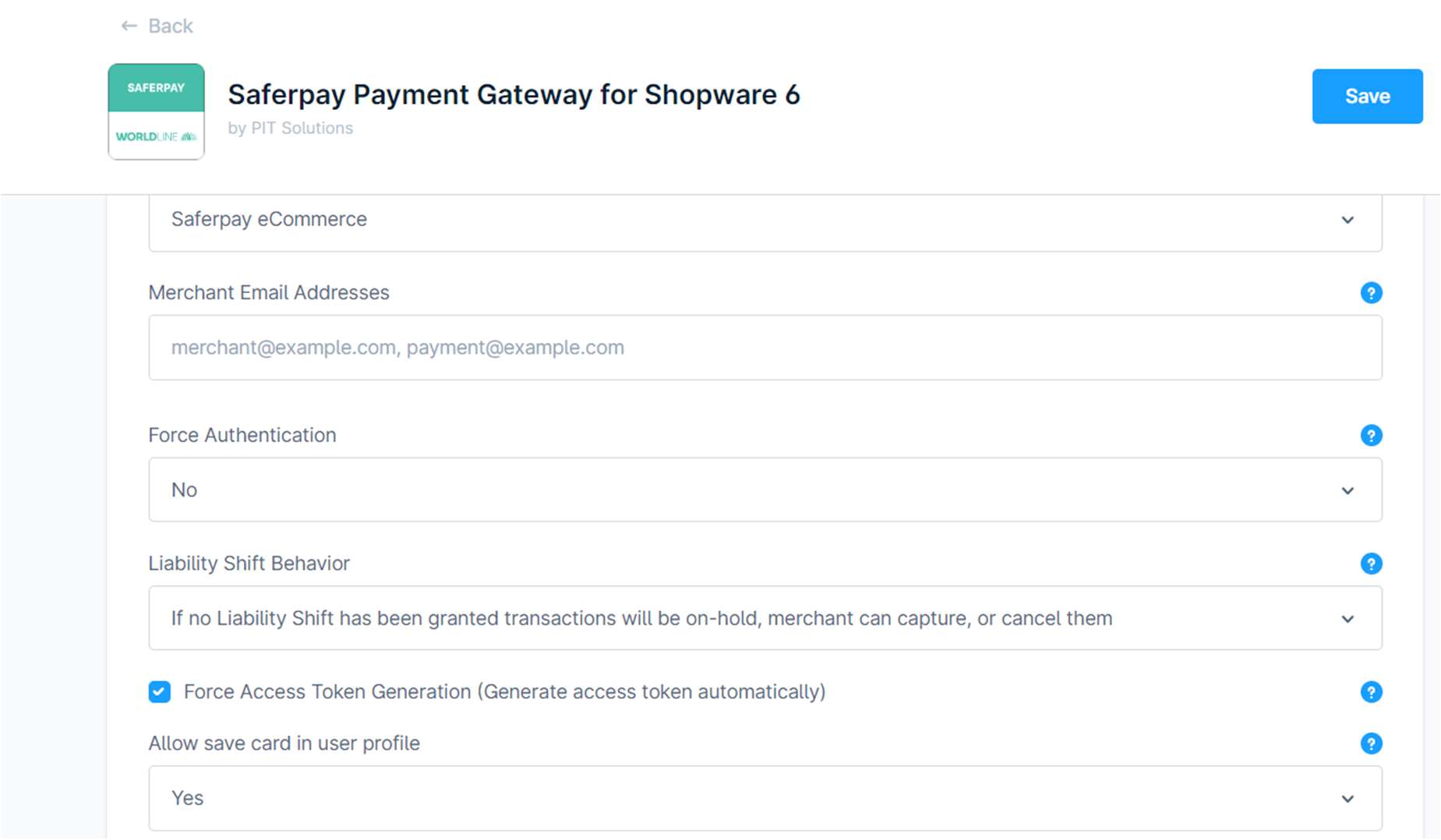
Task: Uncheck Force Access Token Generation checkbox
Action: click(160, 692)
